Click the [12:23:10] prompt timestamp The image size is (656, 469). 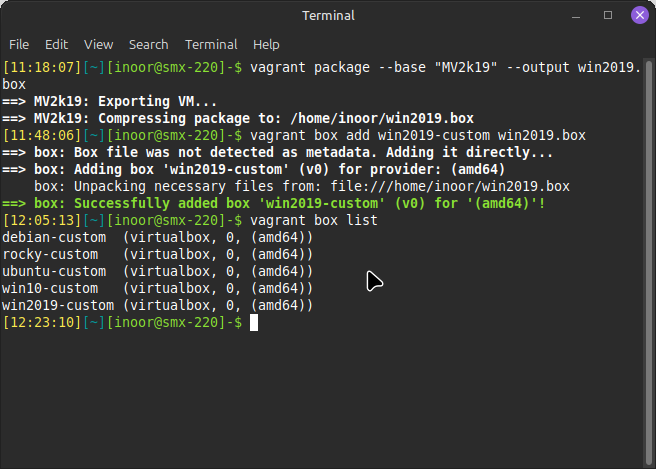42,323
